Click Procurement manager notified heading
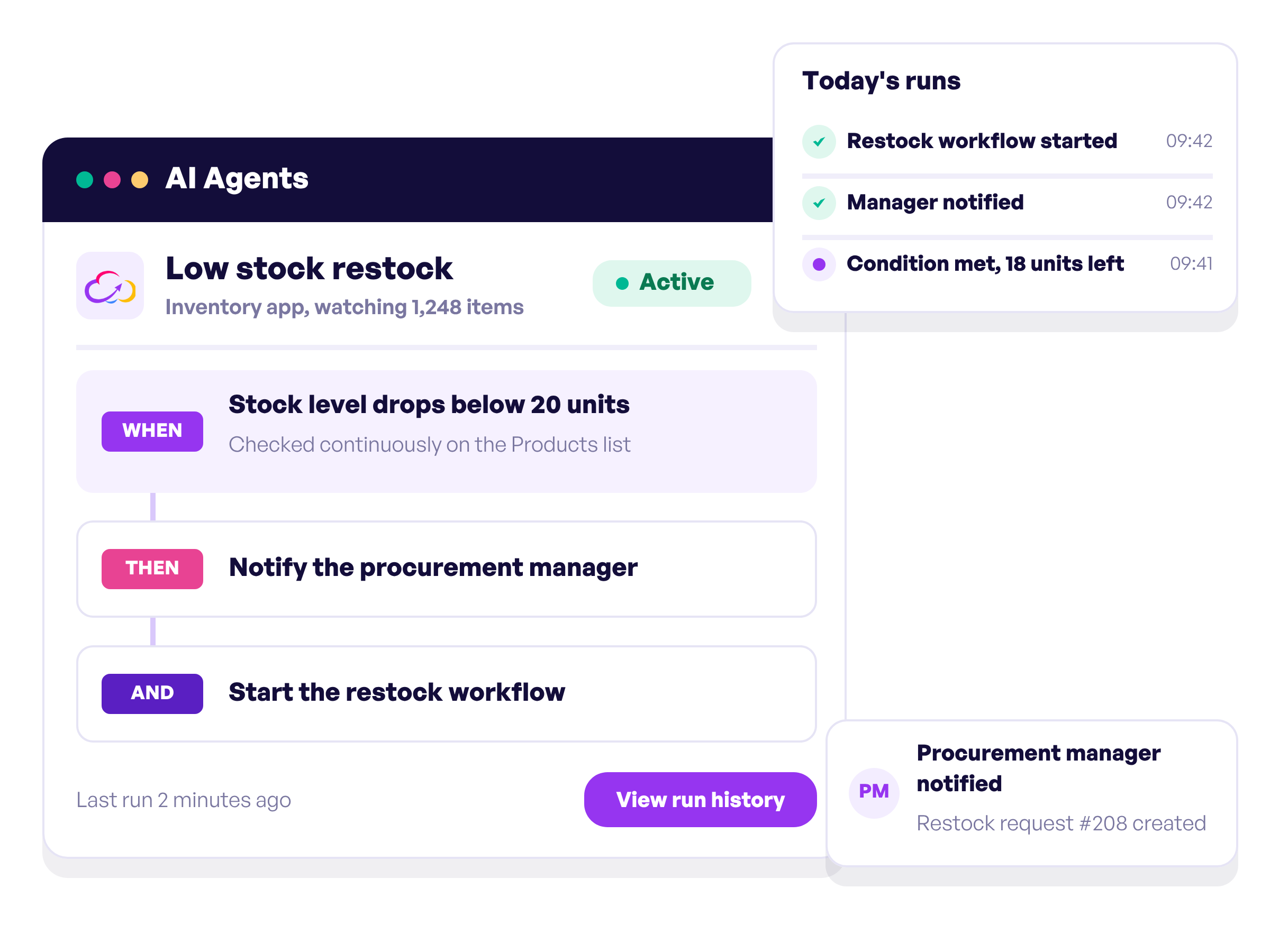Image resolution: width=1270 pixels, height=952 pixels. 1038,768
